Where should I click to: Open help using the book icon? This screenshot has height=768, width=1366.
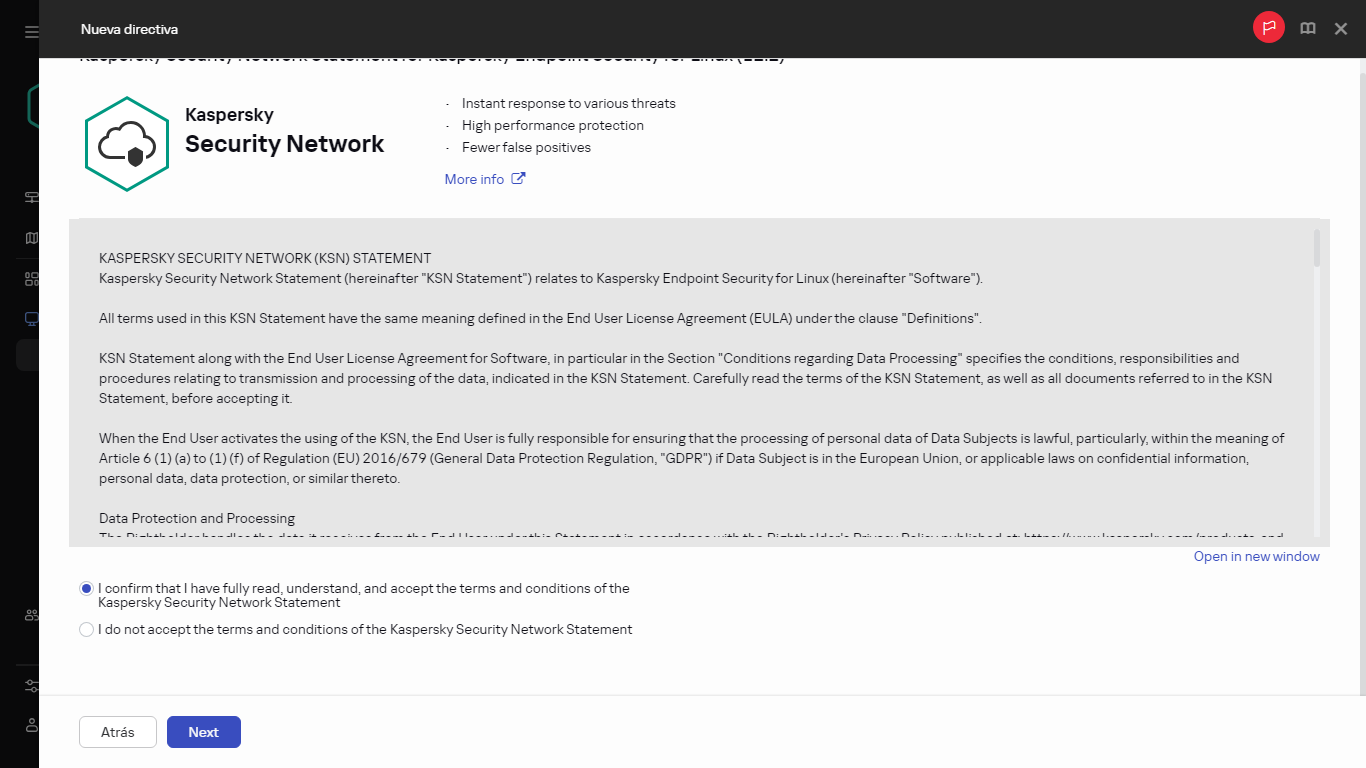click(x=1307, y=28)
